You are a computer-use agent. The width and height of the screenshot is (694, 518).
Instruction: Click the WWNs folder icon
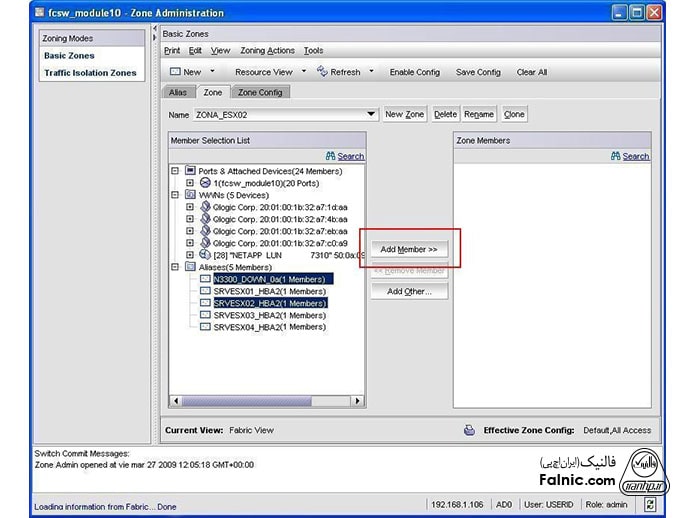point(190,195)
